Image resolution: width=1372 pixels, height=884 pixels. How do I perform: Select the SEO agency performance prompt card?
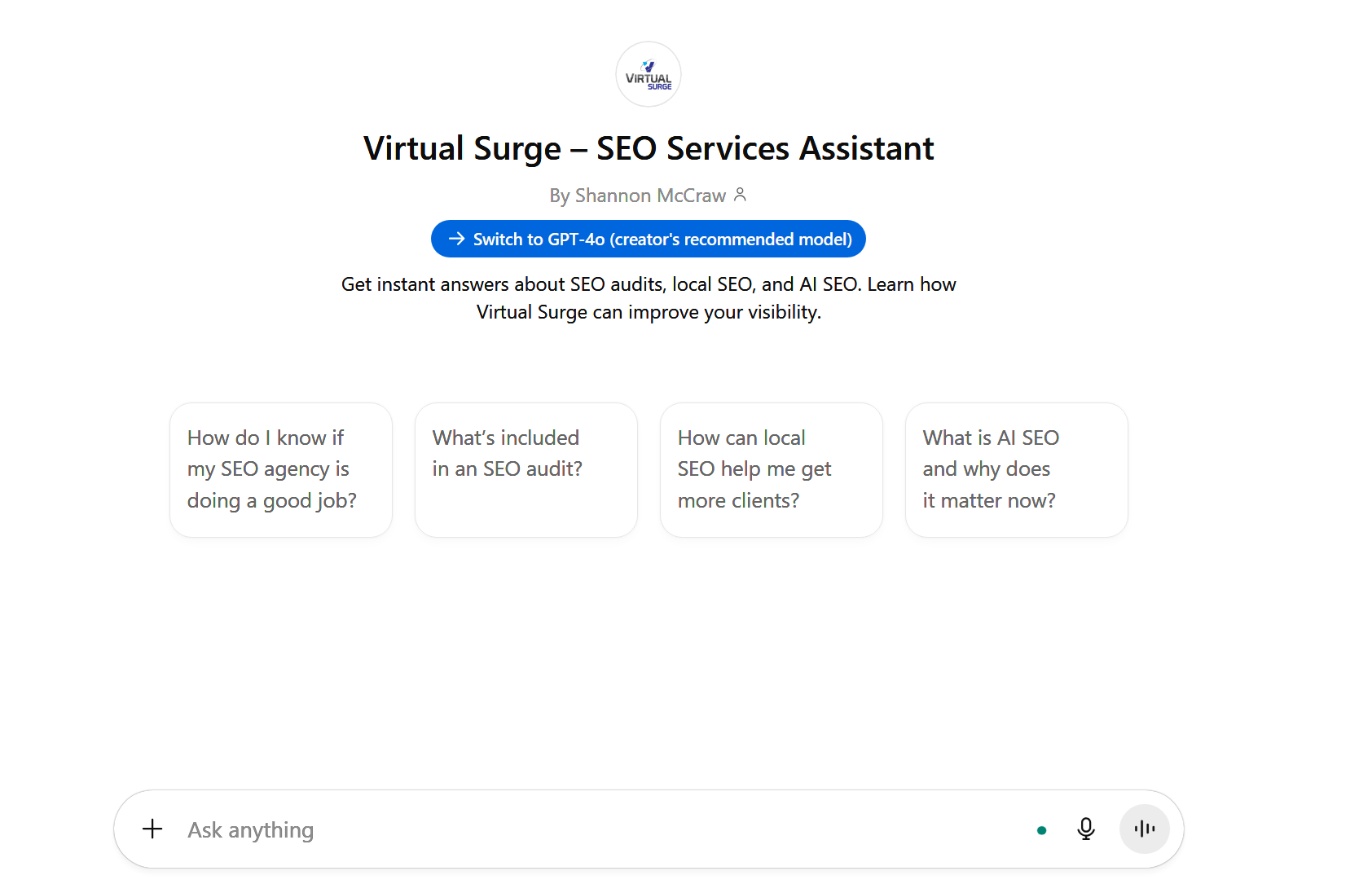[x=280, y=468]
